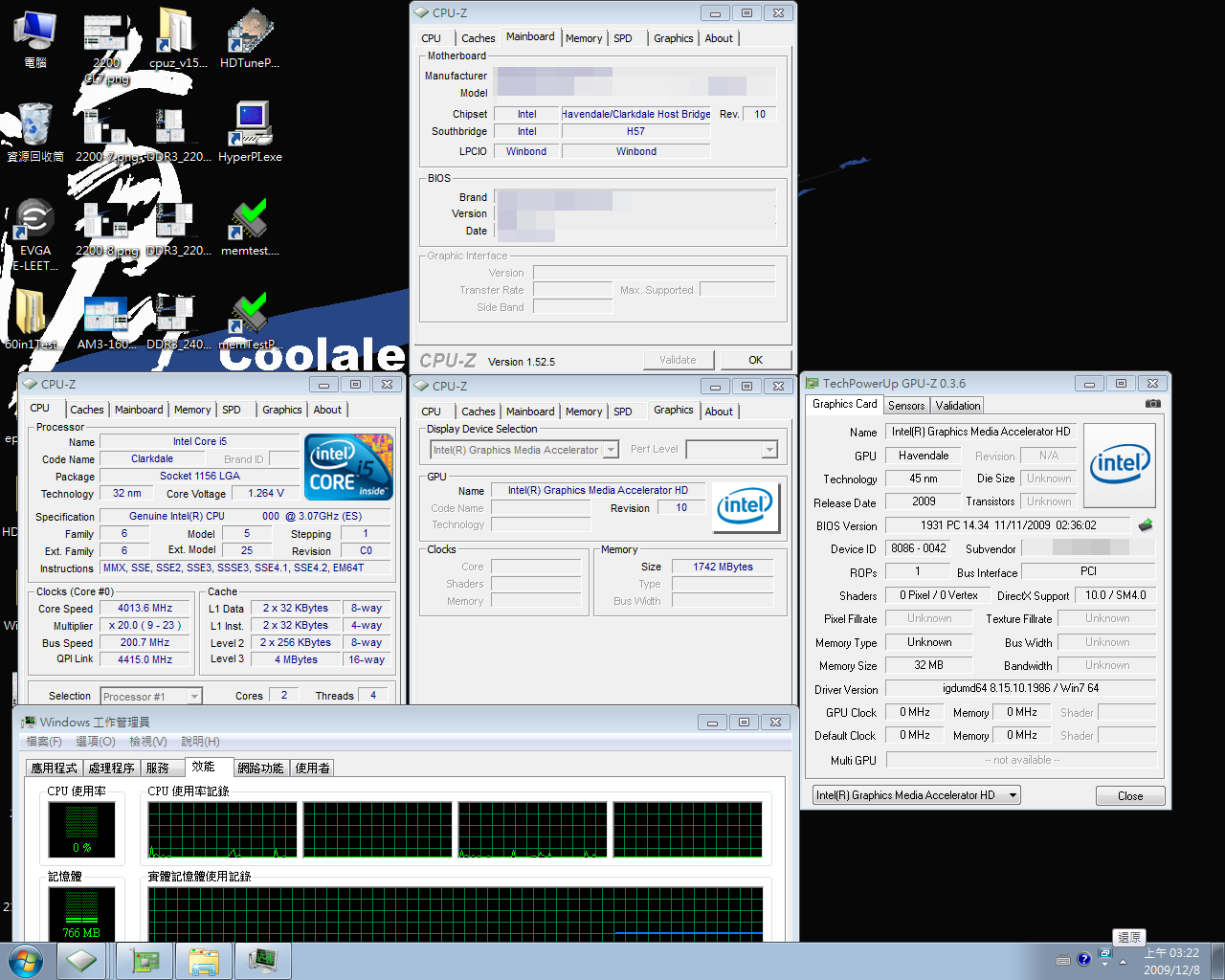Switch to 處理程序 tab in Task Manager
This screenshot has height=980, width=1225.
112,768
